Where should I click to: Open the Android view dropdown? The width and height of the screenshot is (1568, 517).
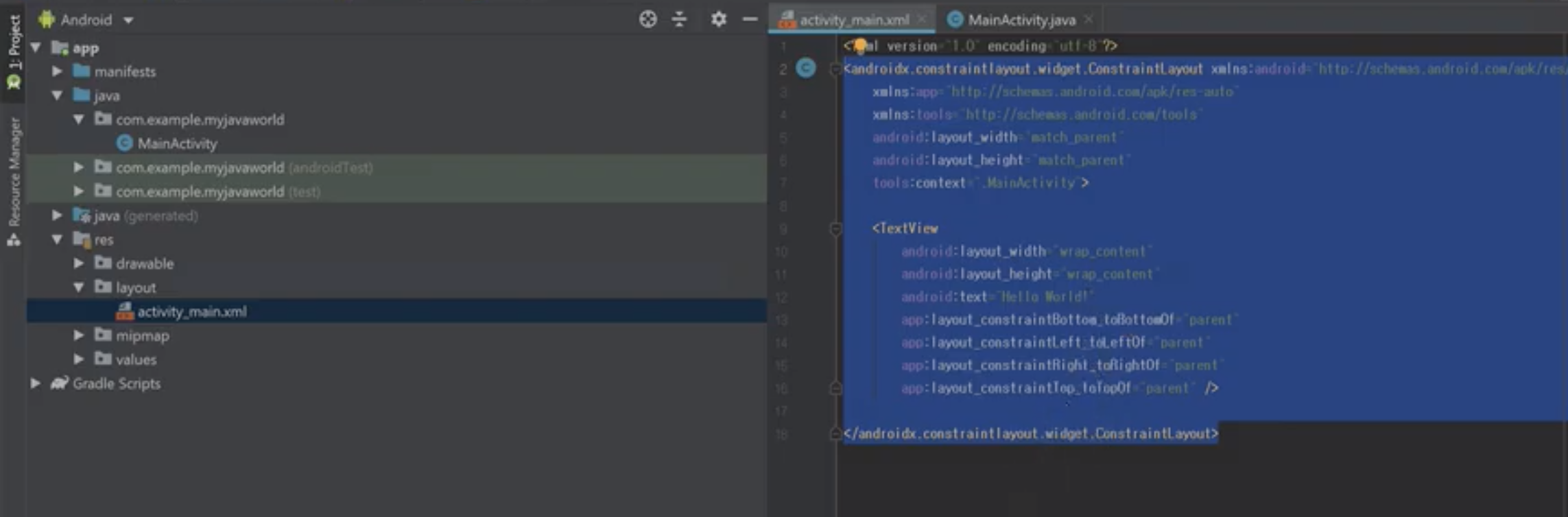pos(96,20)
